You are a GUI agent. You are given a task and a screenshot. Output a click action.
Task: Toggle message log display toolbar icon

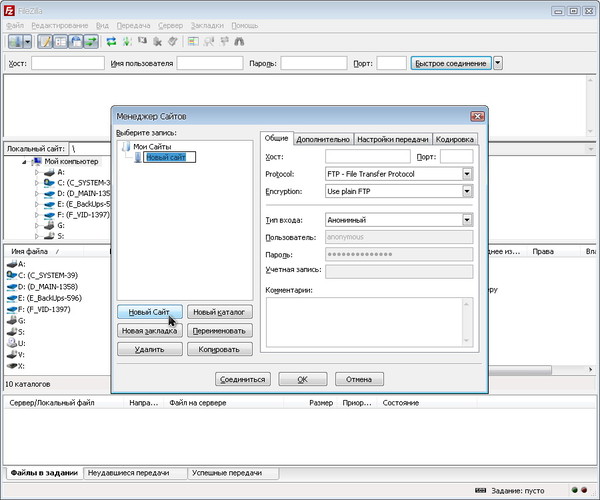(x=45, y=41)
